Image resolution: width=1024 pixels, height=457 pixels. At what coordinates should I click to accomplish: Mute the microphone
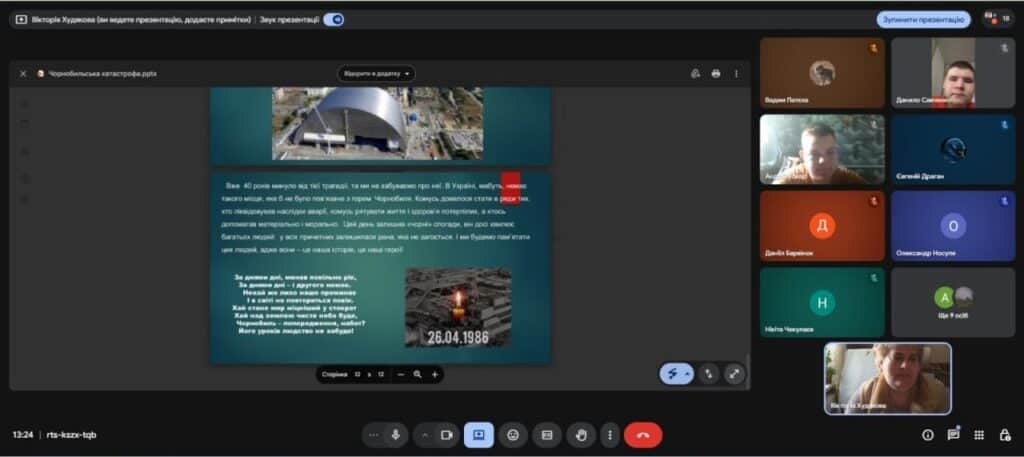[x=396, y=435]
